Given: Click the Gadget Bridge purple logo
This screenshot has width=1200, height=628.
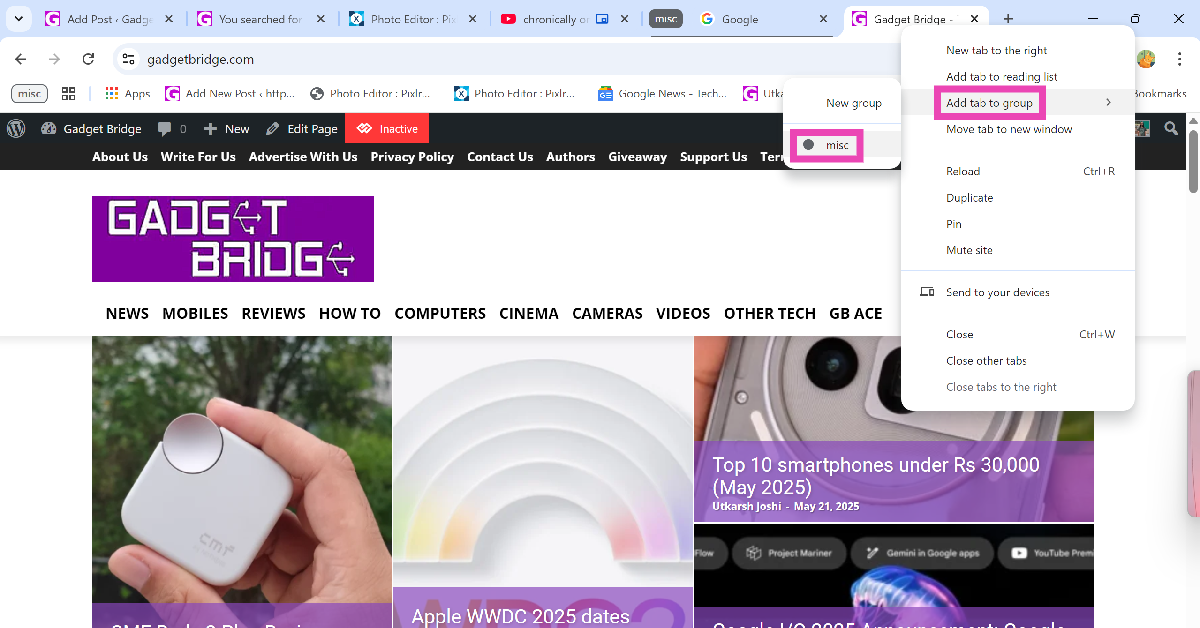Looking at the screenshot, I should coord(233,239).
